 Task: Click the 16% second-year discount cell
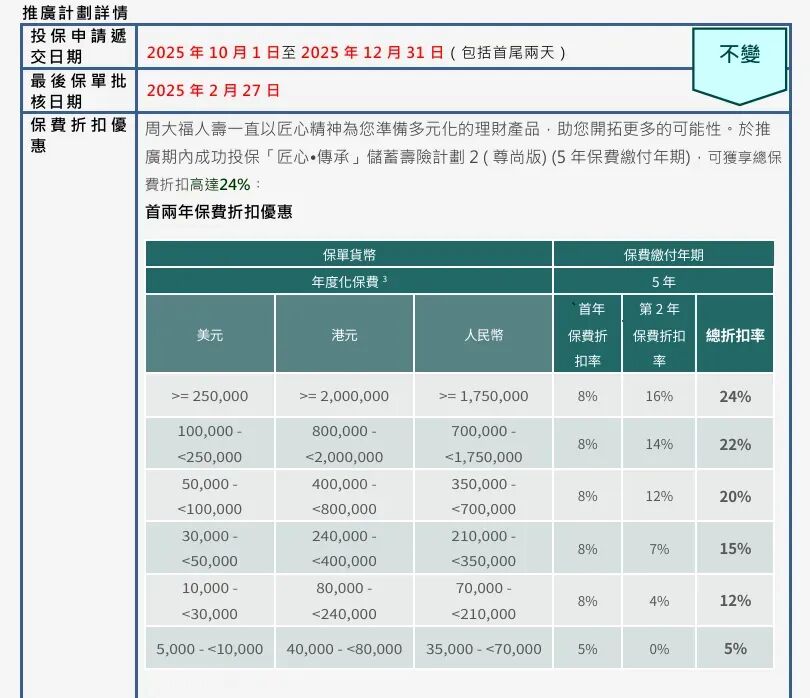[x=659, y=396]
